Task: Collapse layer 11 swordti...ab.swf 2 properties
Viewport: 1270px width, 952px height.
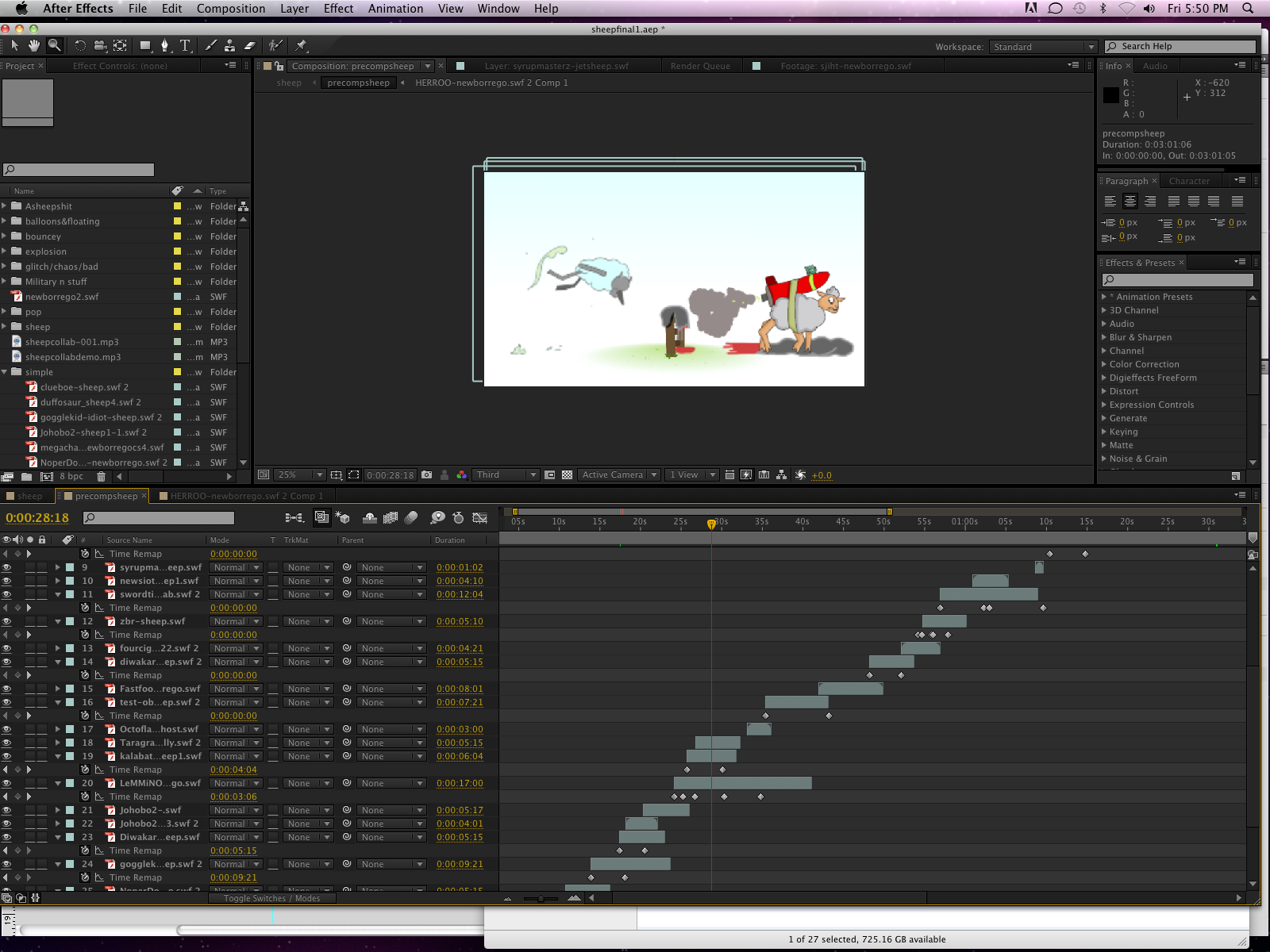Action: click(x=58, y=595)
